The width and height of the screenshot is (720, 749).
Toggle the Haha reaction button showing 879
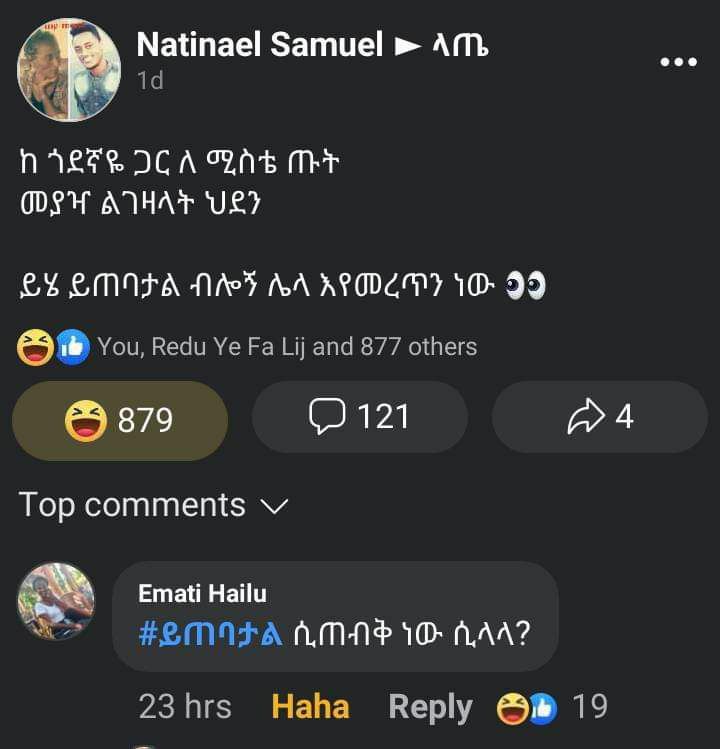120,420
